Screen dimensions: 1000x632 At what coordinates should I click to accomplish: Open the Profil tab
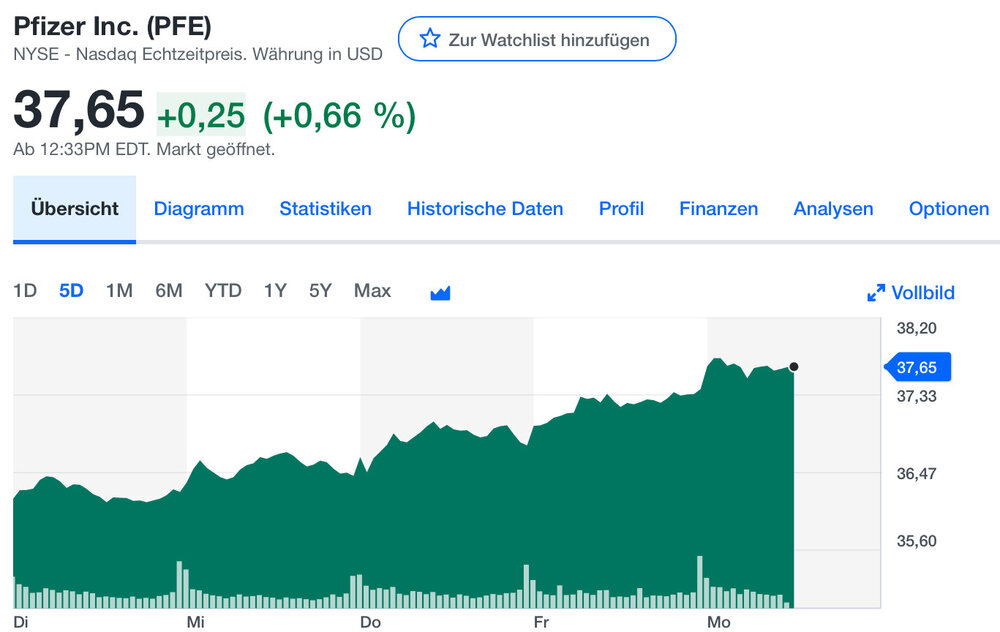point(621,209)
